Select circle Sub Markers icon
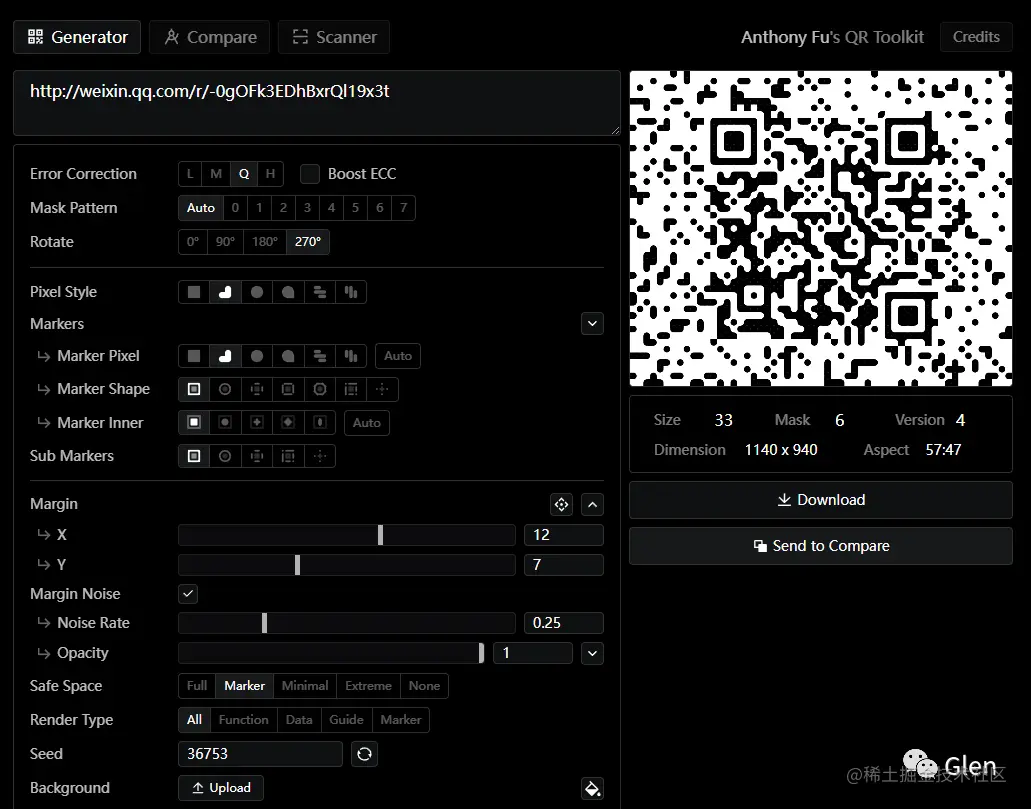1031x809 pixels. click(225, 456)
